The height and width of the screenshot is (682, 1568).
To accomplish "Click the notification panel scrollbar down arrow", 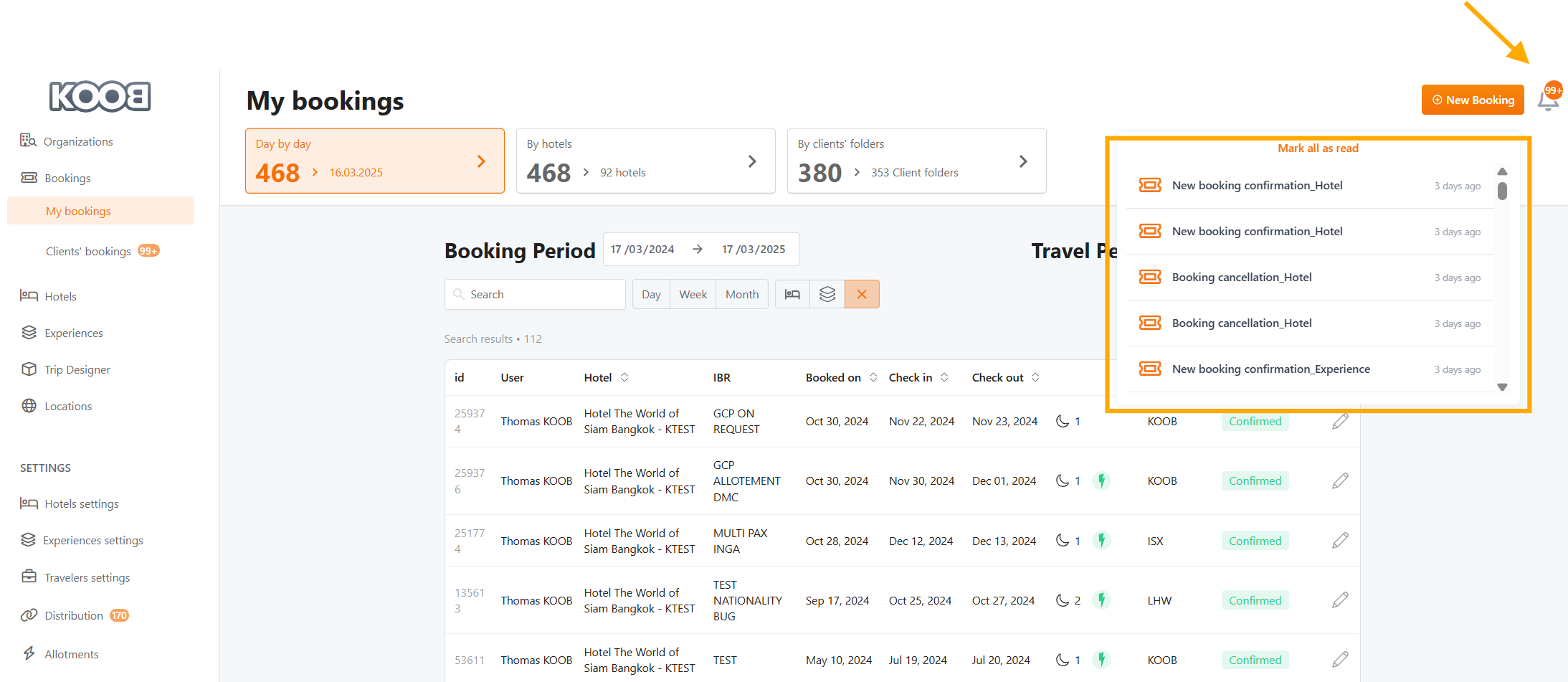I will pos(1502,387).
